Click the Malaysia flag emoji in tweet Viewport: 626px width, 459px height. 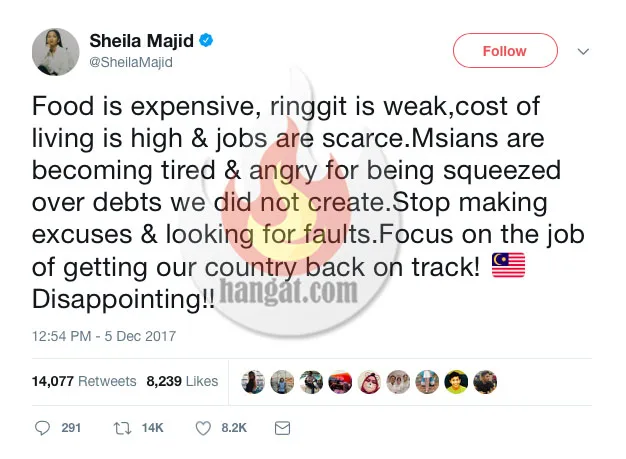[510, 267]
